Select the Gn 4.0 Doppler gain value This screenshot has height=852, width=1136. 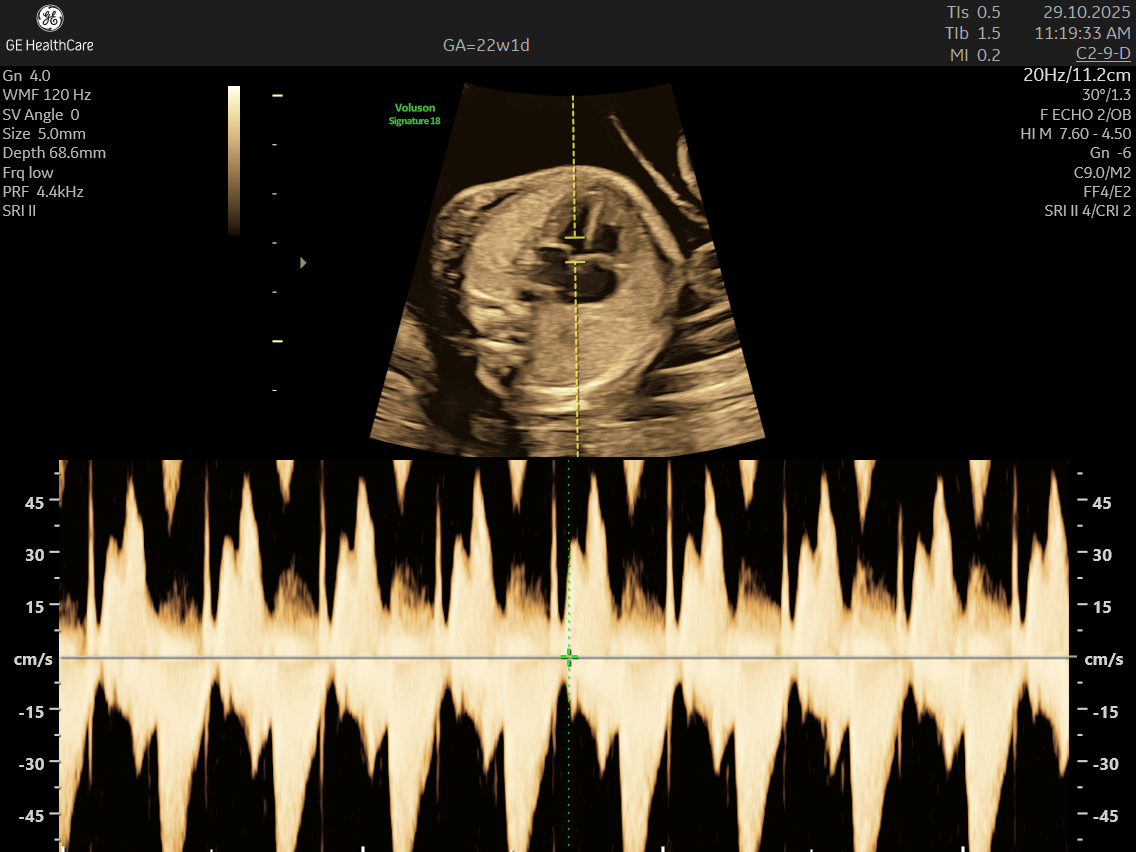click(x=27, y=76)
